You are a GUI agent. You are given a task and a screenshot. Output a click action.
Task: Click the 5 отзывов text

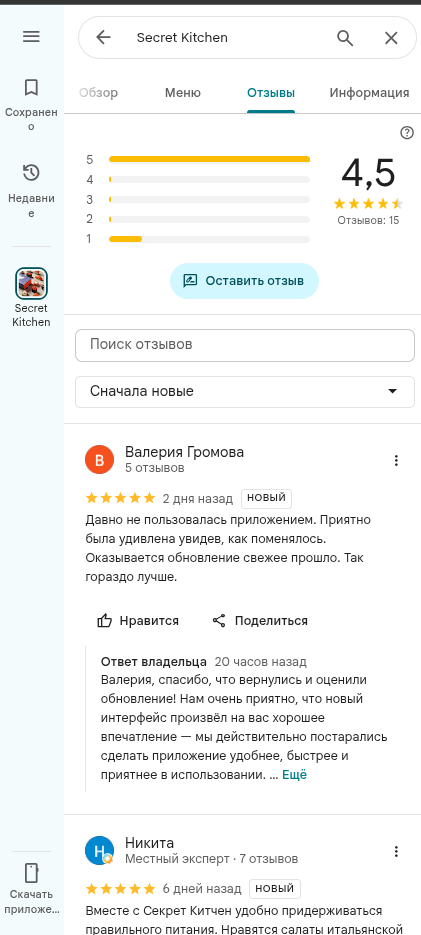[x=154, y=468]
